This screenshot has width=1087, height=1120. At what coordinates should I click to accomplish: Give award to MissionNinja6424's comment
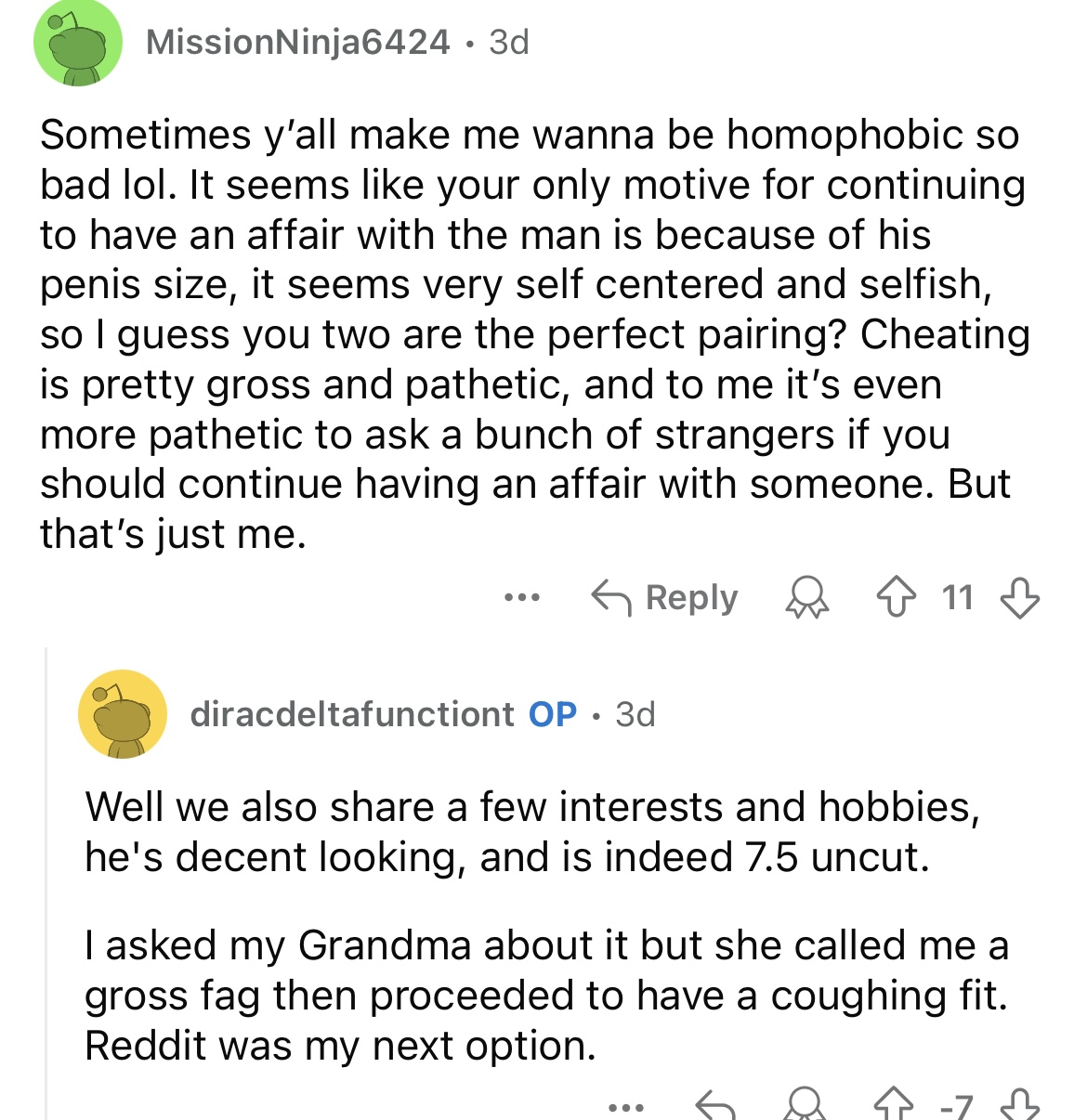(x=807, y=598)
